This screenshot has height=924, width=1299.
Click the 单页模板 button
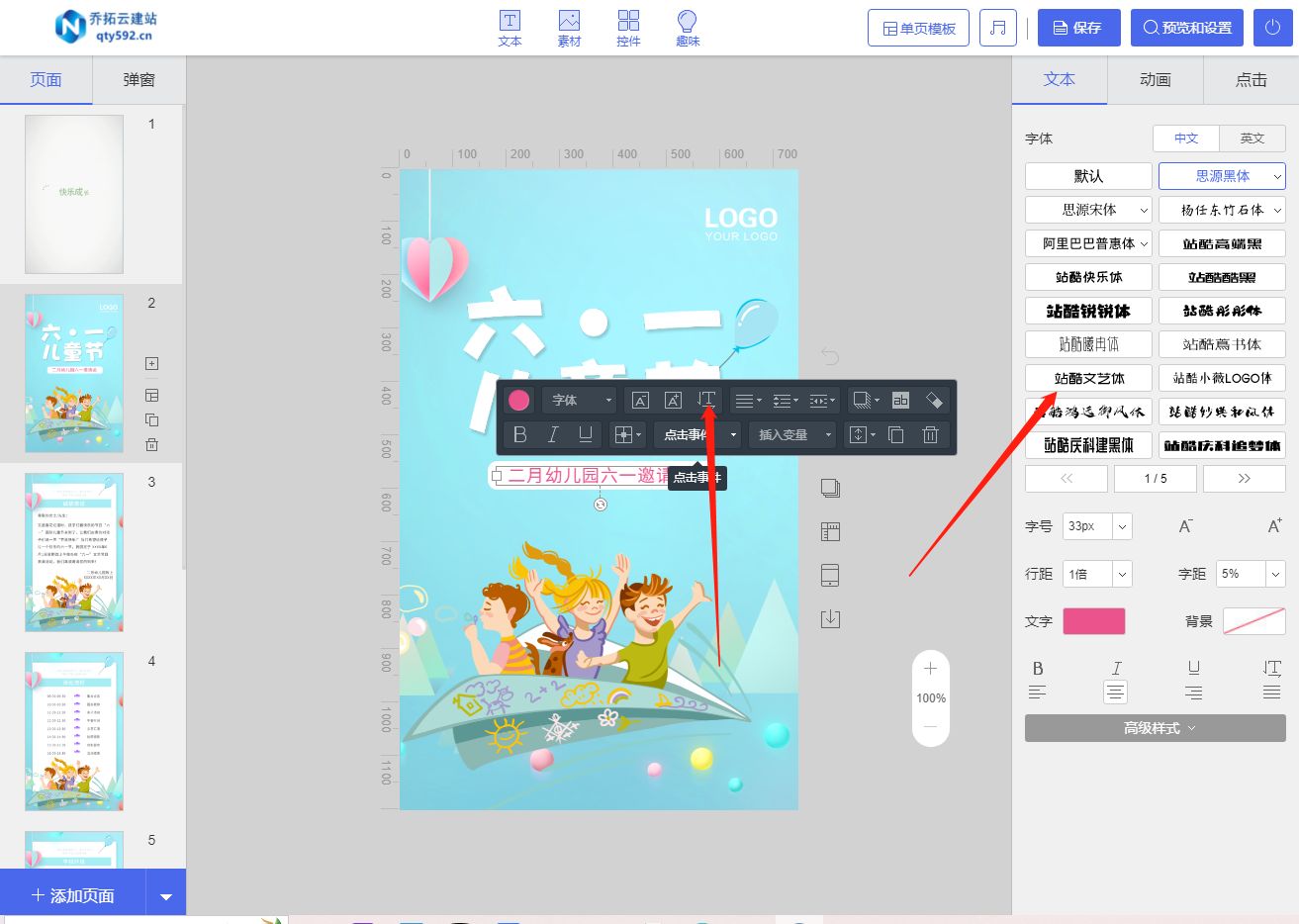(919, 28)
